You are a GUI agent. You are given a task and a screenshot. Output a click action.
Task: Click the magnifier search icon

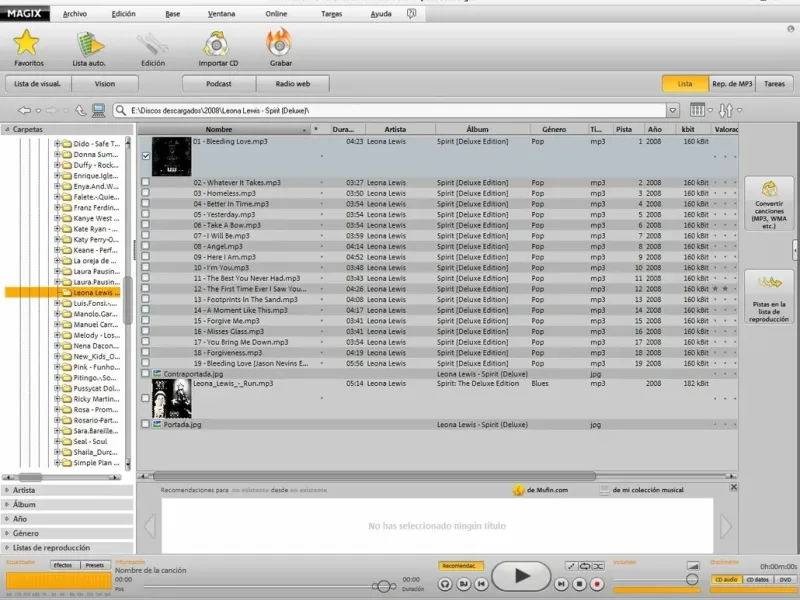(x=120, y=110)
